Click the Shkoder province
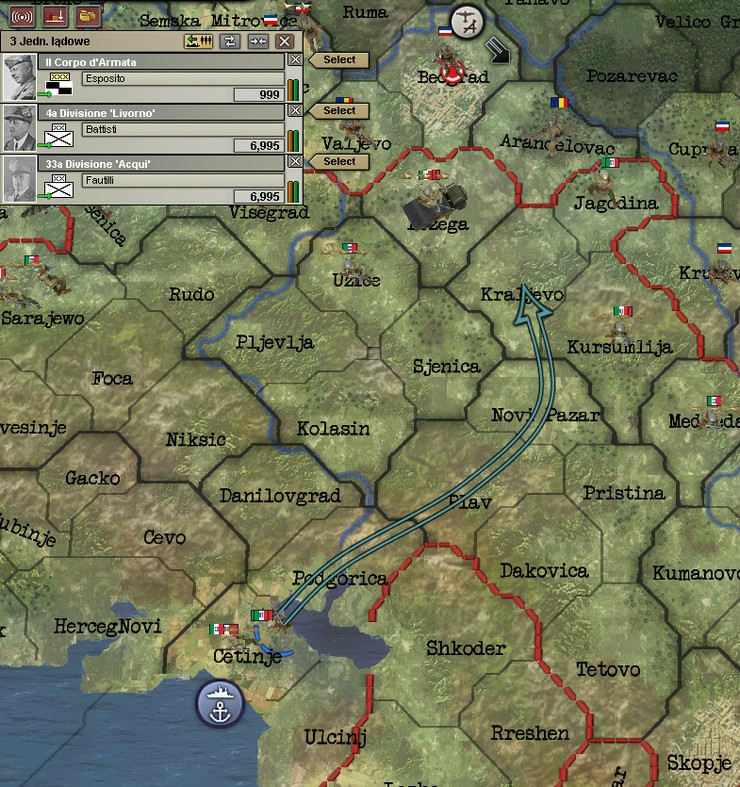The width and height of the screenshot is (740, 787). (465, 648)
